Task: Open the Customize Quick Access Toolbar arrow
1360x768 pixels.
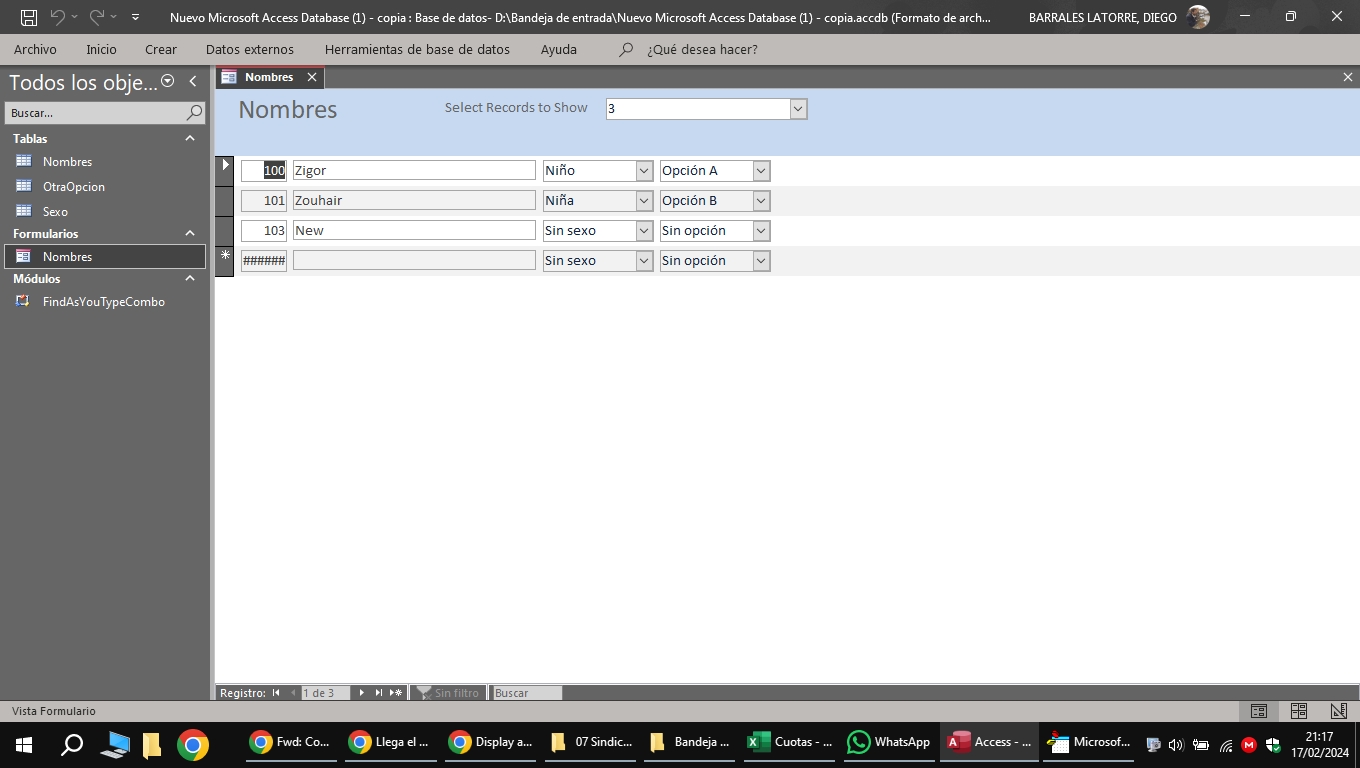Action: point(136,17)
